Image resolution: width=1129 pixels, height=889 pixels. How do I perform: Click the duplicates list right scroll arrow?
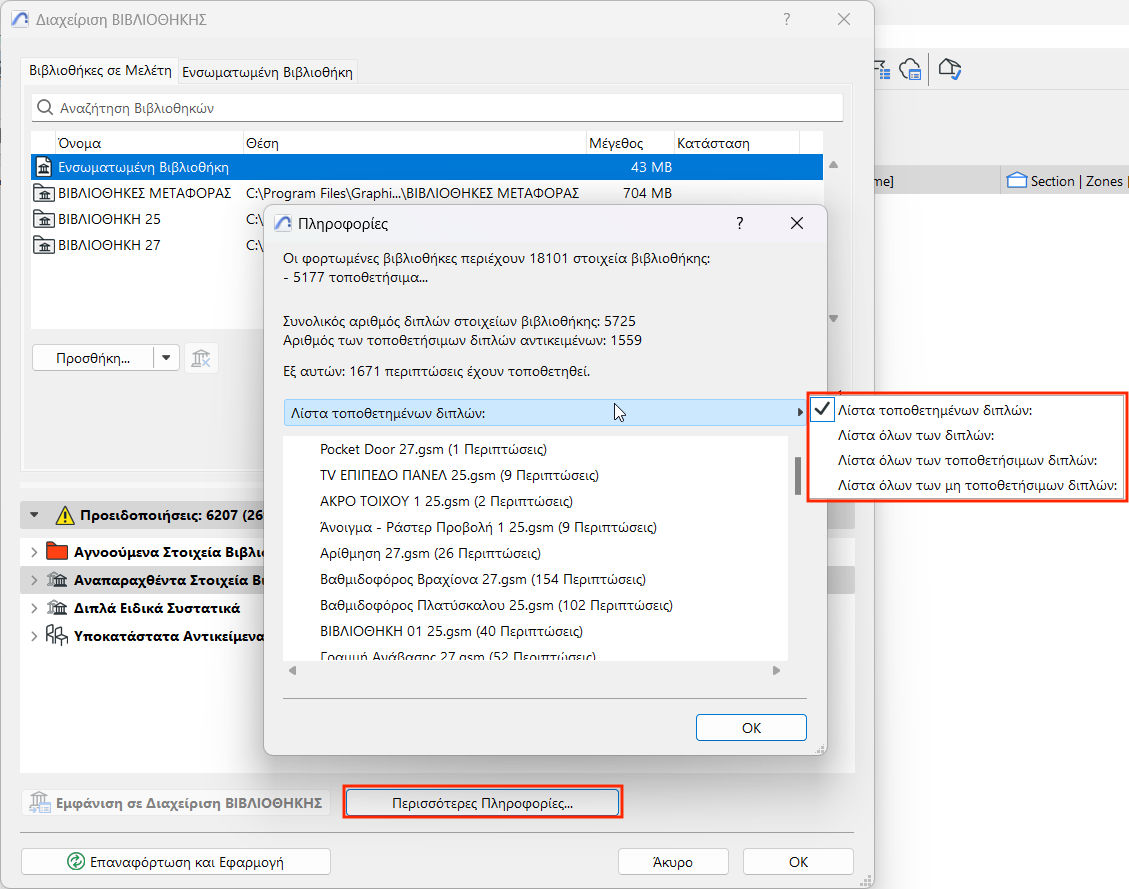click(776, 670)
